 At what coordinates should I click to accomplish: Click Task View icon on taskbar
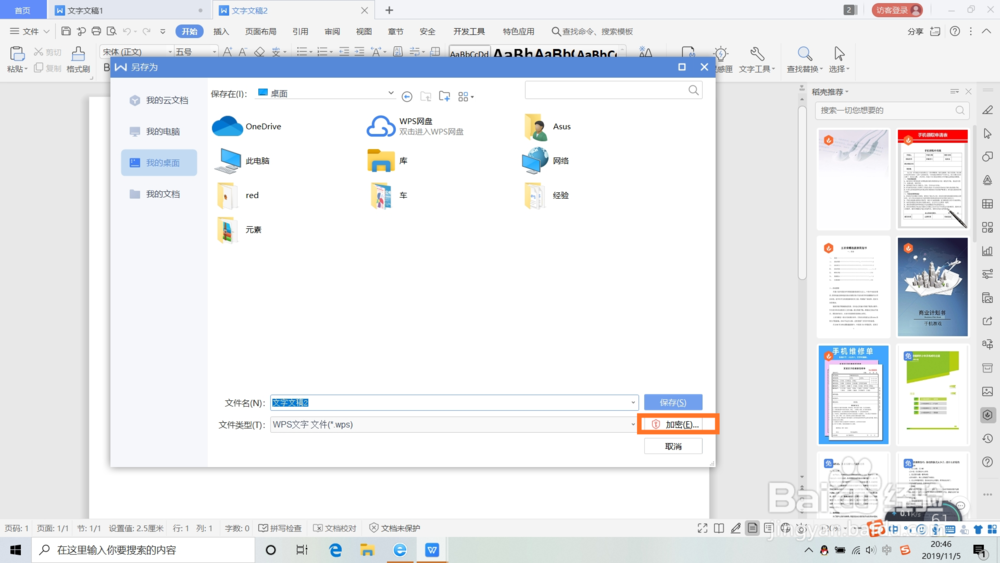pos(302,550)
